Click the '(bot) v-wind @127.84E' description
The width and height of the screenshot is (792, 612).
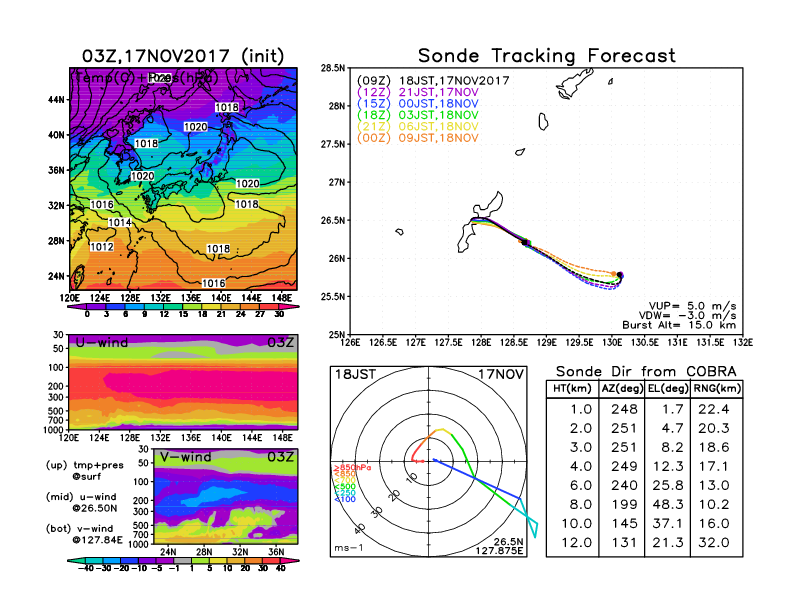[84, 534]
